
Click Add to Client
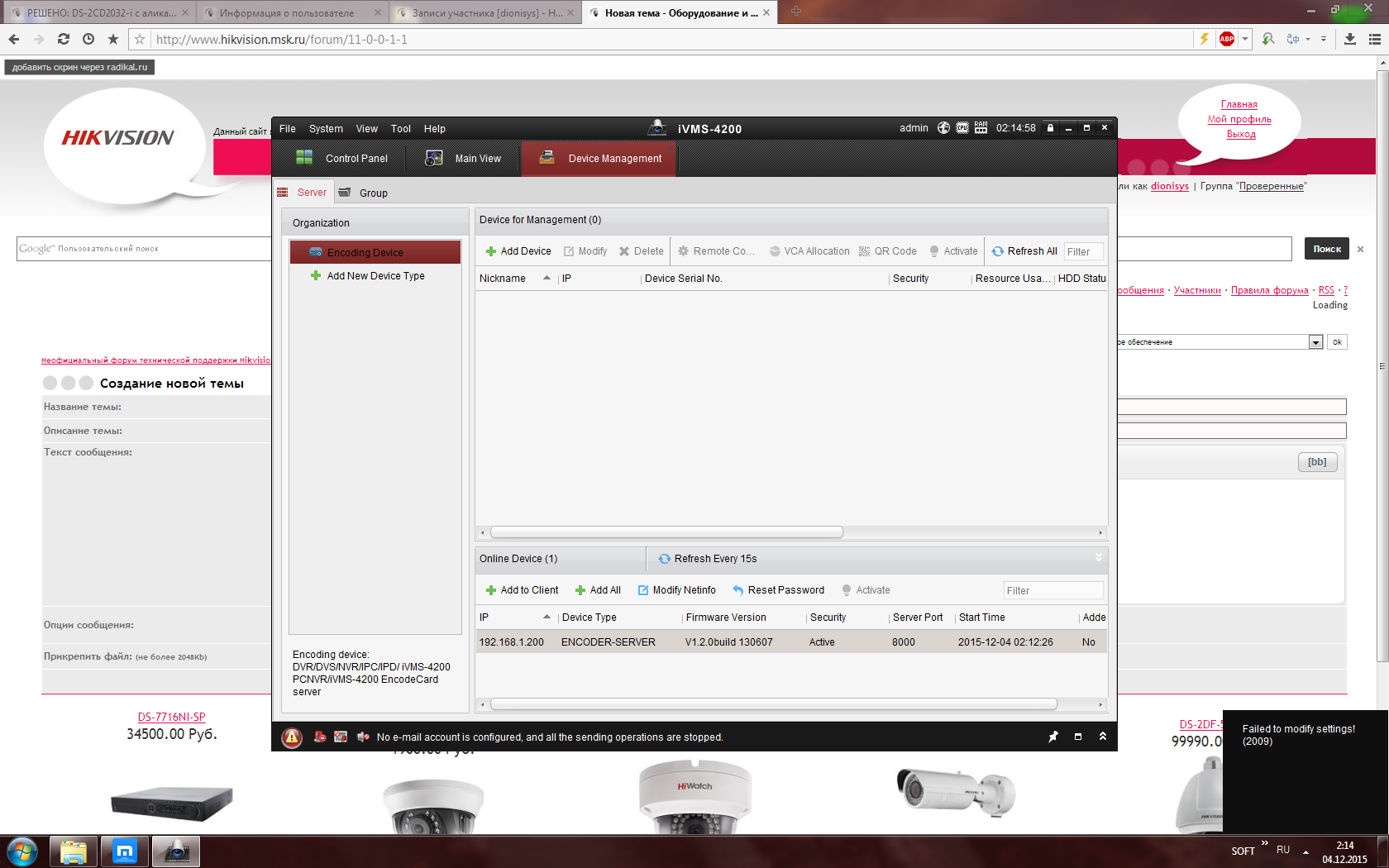coord(522,590)
